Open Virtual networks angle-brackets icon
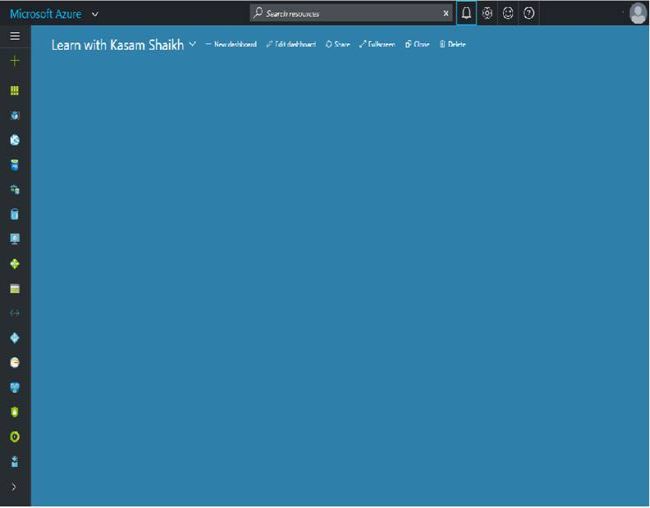650x508 pixels. [15, 313]
